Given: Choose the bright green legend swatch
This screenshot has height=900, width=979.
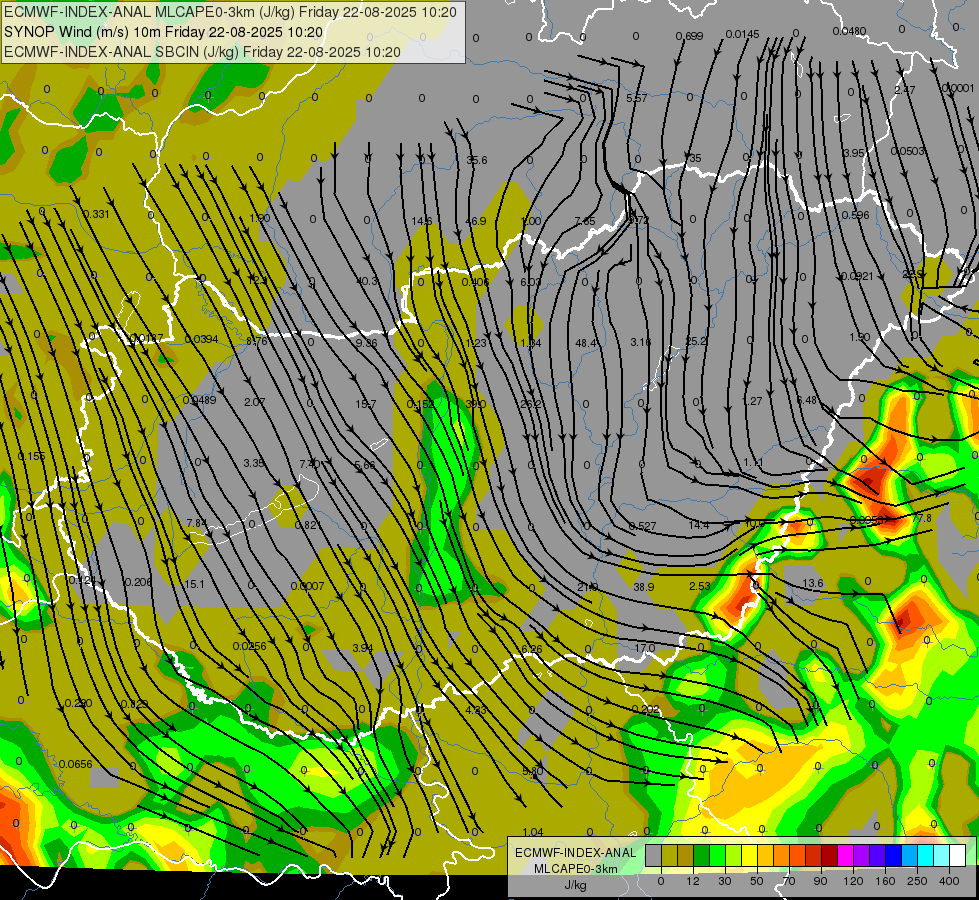Looking at the screenshot, I should click(x=717, y=855).
